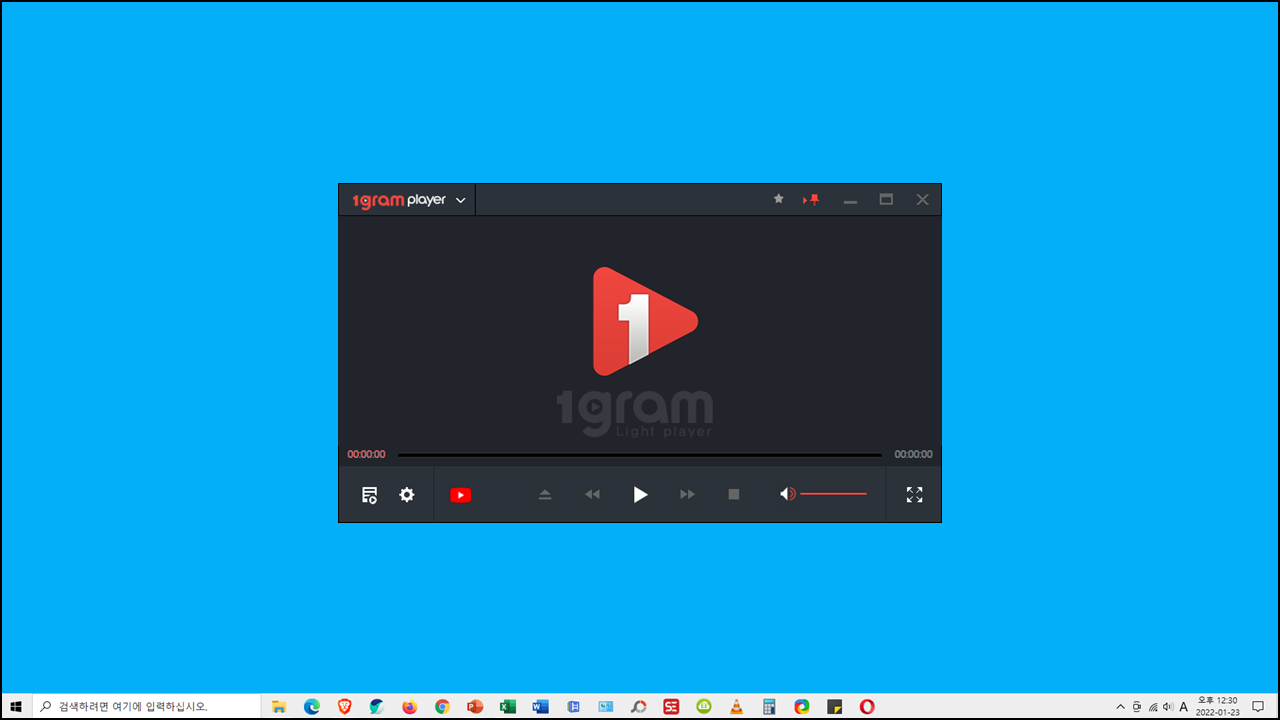Open Windows Start menu
1280x720 pixels.
(x=16, y=706)
